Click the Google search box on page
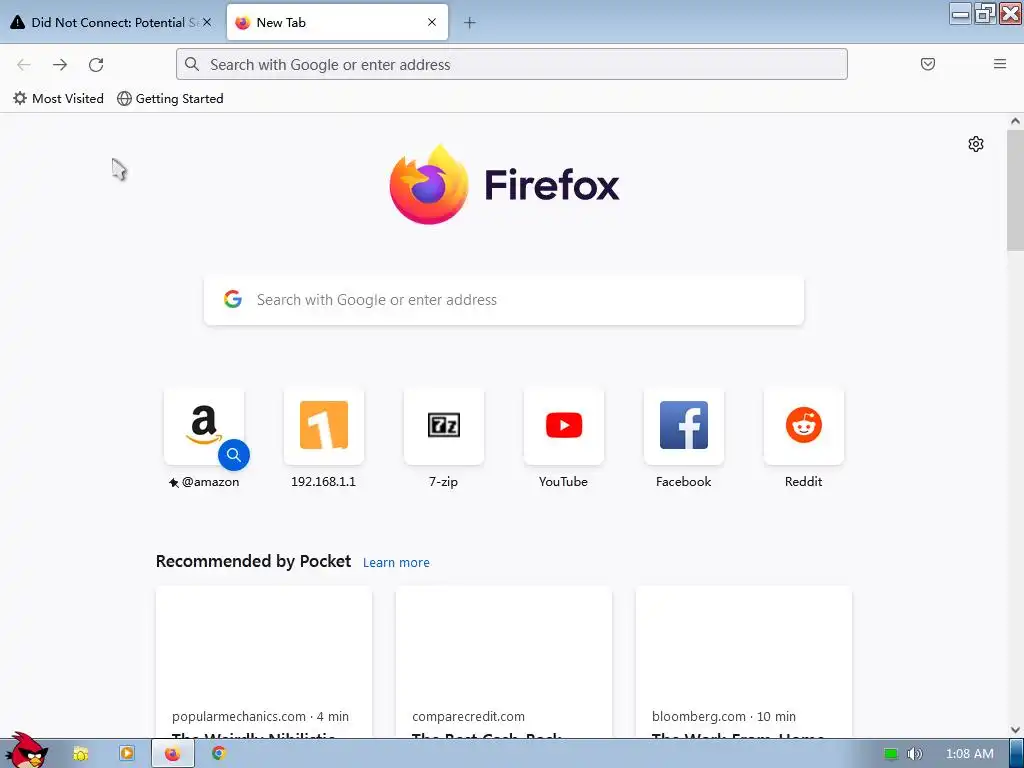 pyautogui.click(x=504, y=300)
